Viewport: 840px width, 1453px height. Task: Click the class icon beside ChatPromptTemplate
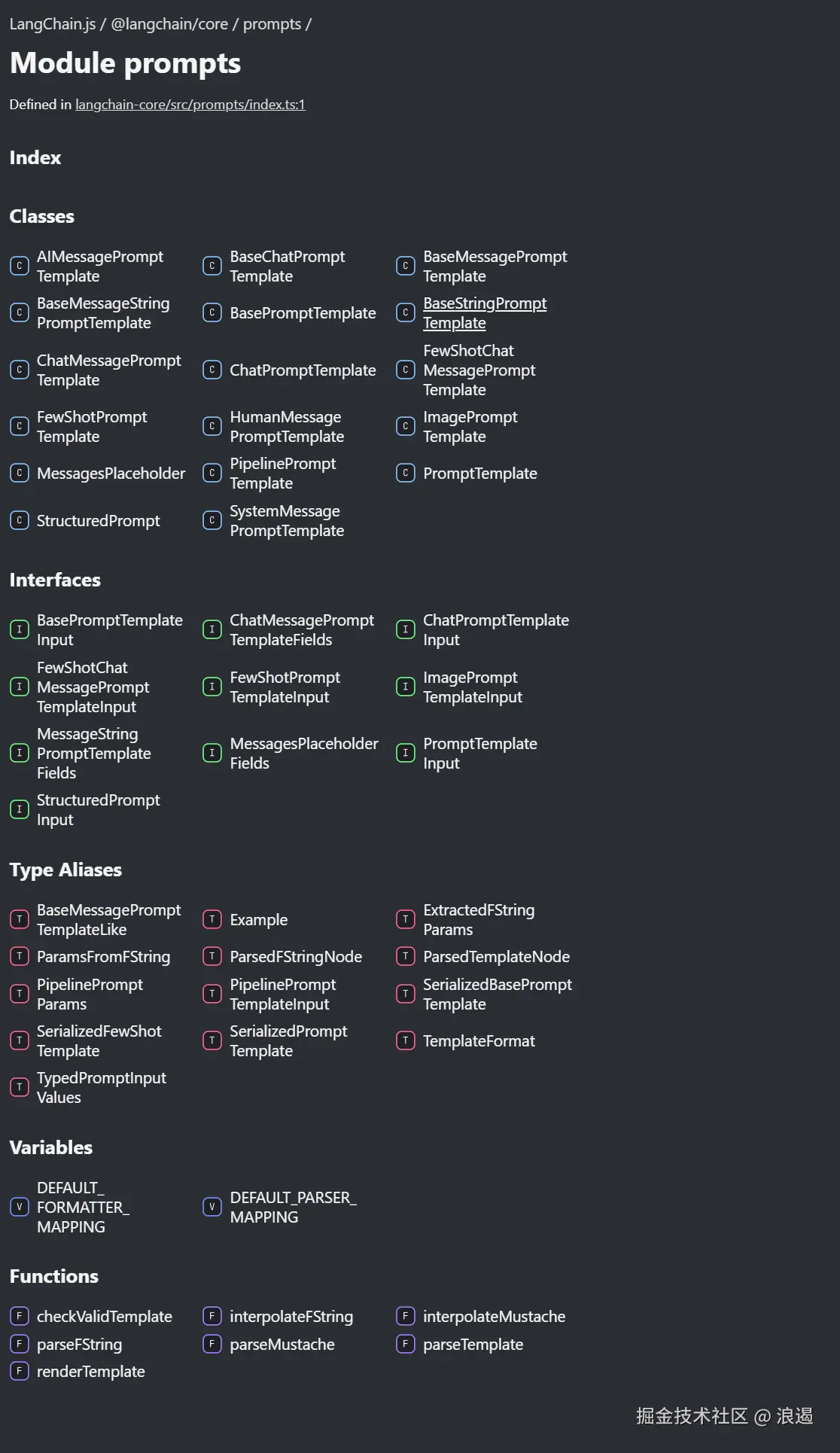click(212, 370)
